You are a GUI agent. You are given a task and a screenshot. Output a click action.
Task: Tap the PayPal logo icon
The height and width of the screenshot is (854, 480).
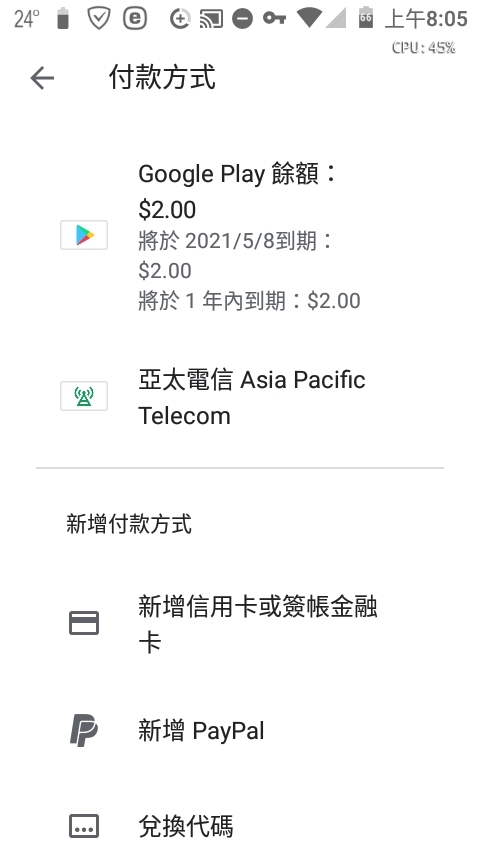[x=84, y=730]
